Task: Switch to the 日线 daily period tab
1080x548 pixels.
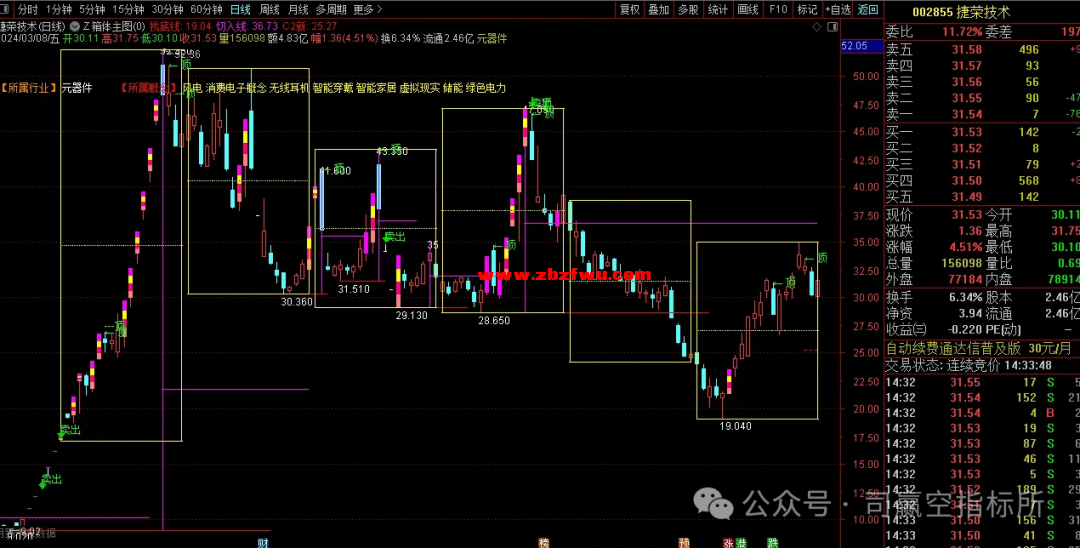Action: coord(240,9)
